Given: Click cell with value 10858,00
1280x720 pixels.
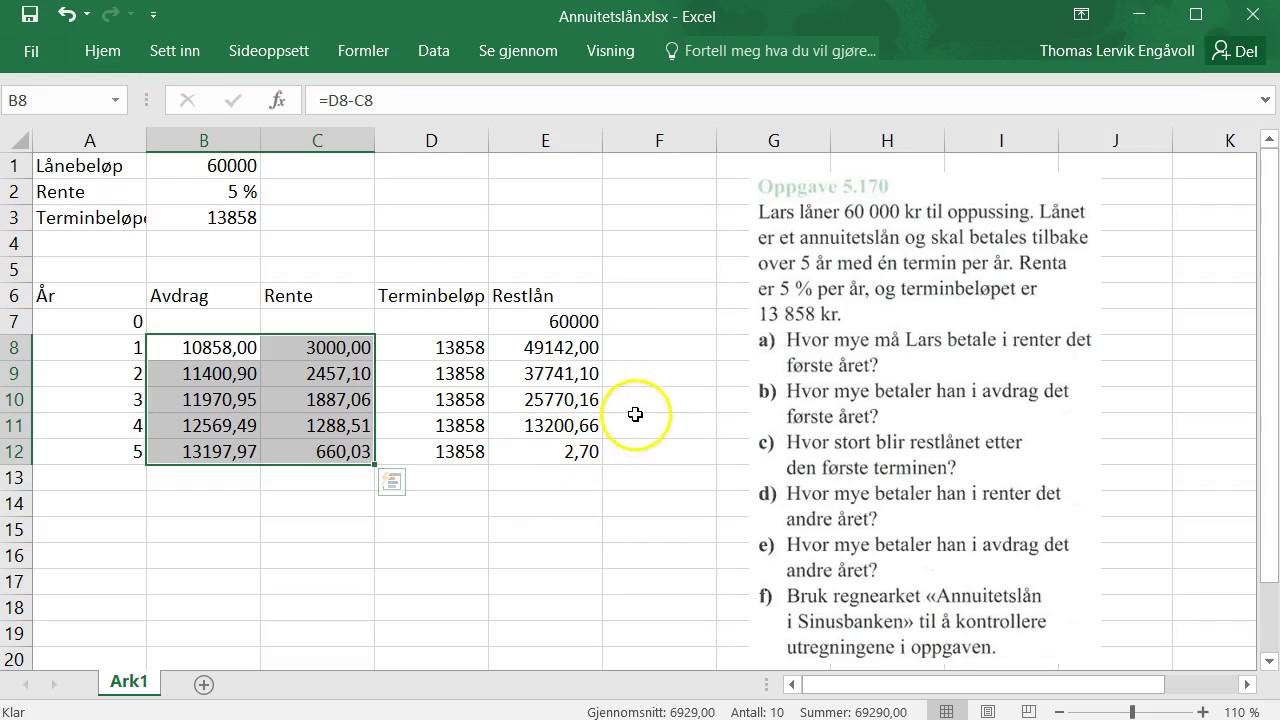Looking at the screenshot, I should tap(203, 348).
